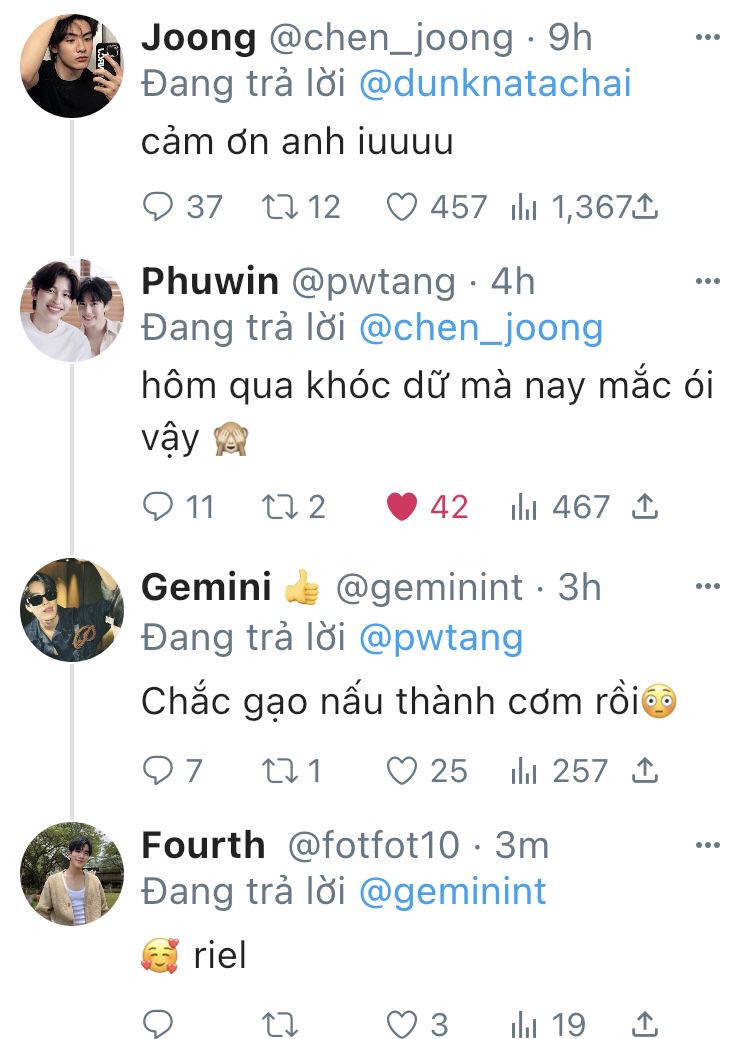Reply to Phuwin's tweet via comment icon

coord(159,507)
